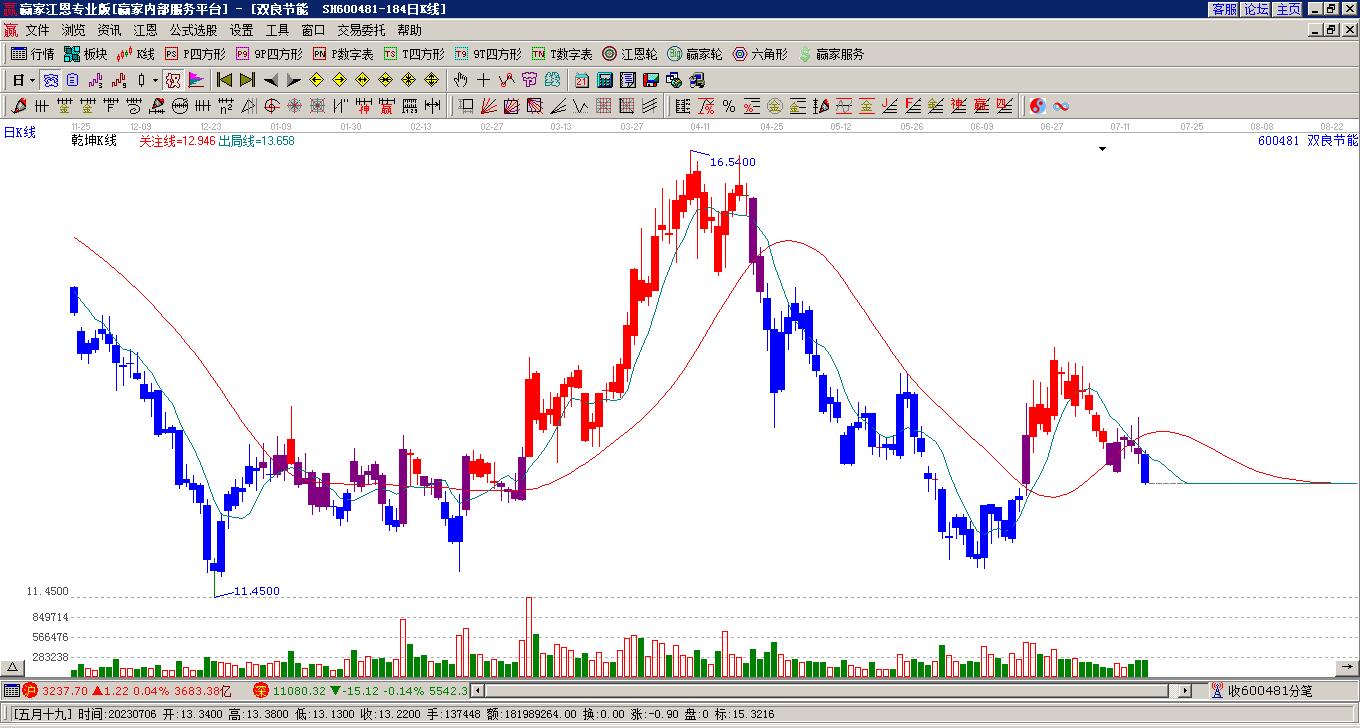Open the candlestick style dropdown arrow
The image size is (1360, 728).
[154, 80]
